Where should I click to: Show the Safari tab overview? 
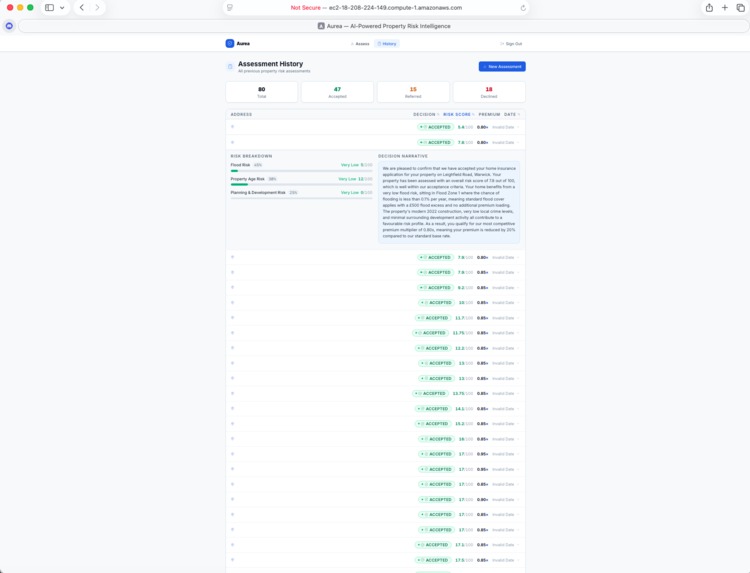point(740,8)
